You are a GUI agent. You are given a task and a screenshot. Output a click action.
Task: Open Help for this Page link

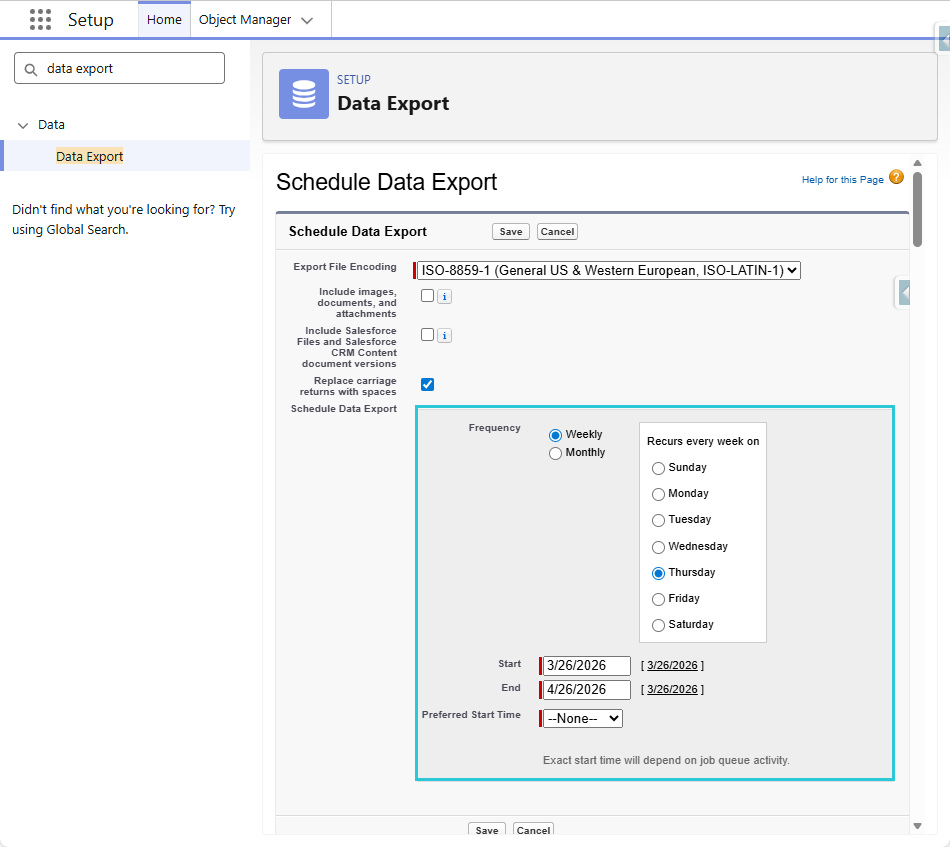click(843, 179)
